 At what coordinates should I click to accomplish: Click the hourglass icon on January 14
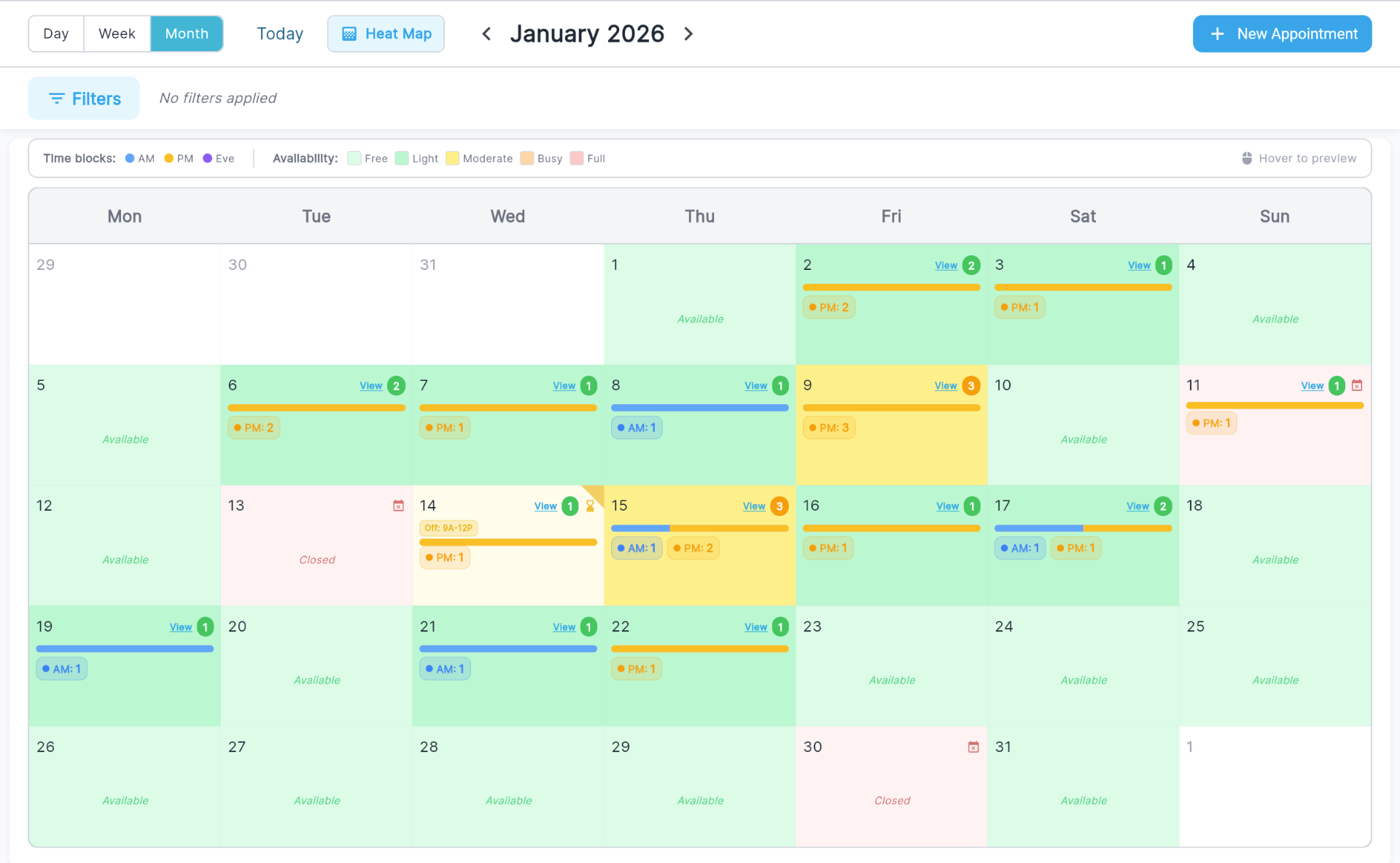click(590, 506)
